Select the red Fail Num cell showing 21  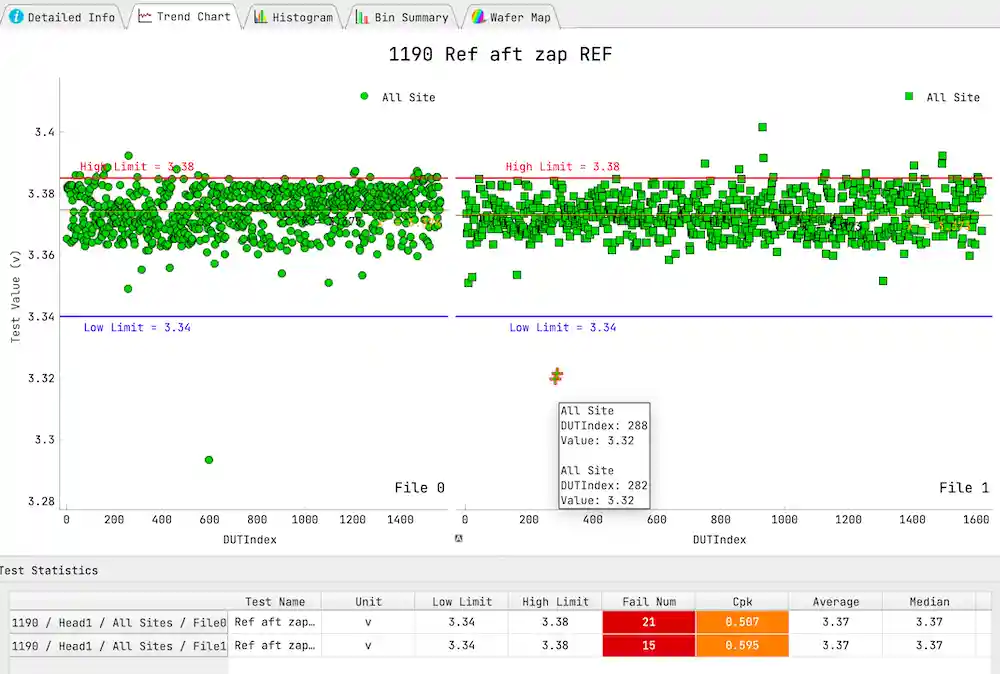click(x=649, y=623)
